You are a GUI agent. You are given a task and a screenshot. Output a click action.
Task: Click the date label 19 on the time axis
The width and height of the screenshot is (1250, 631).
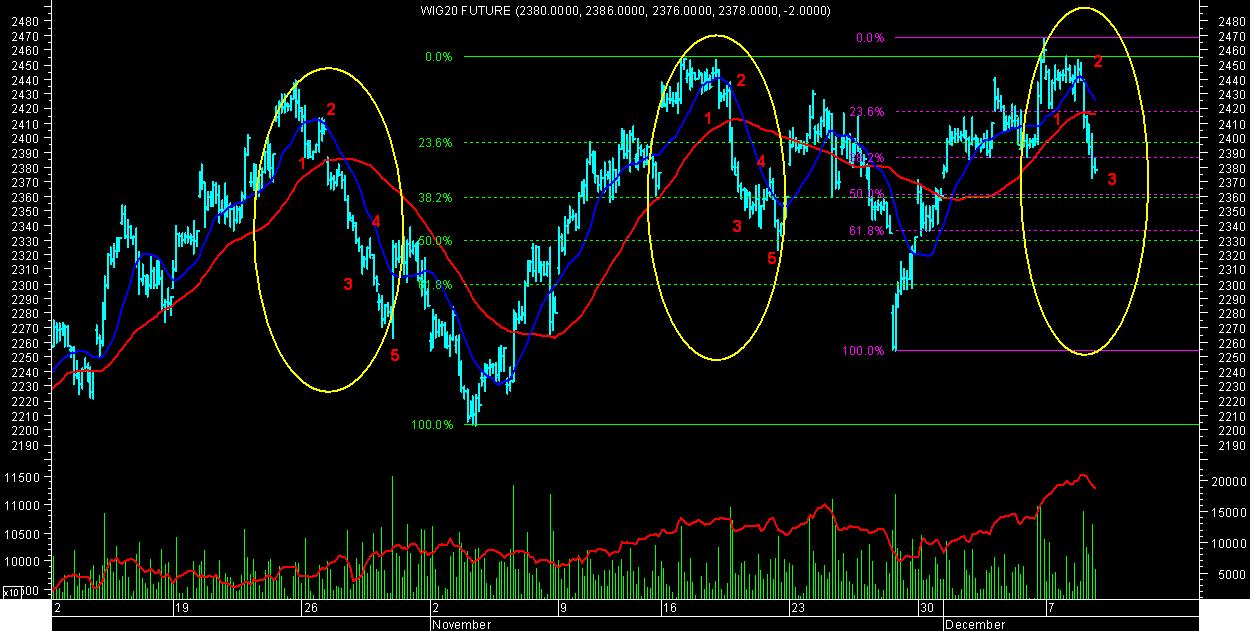(181, 608)
